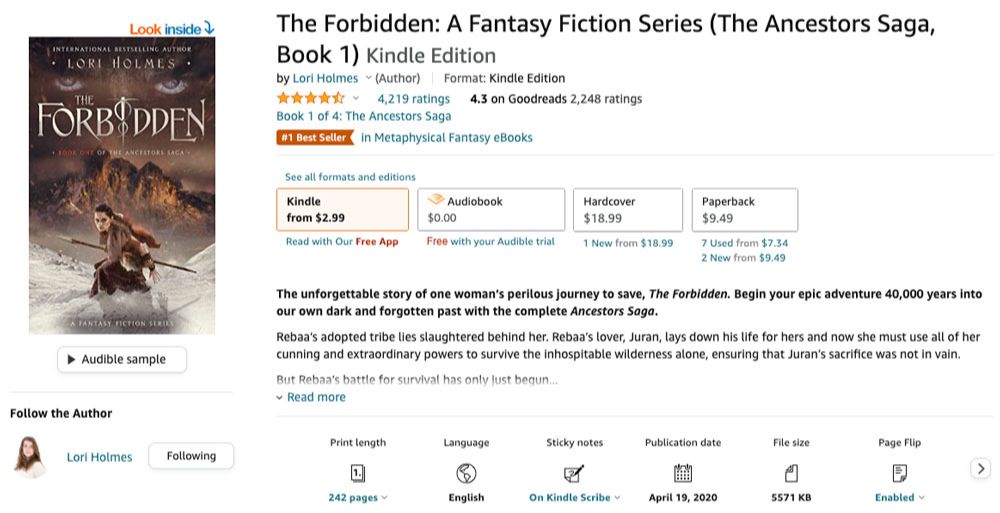This screenshot has width=1000, height=513.
Task: Expand the star ratings breakdown dropdown
Action: (x=356, y=99)
